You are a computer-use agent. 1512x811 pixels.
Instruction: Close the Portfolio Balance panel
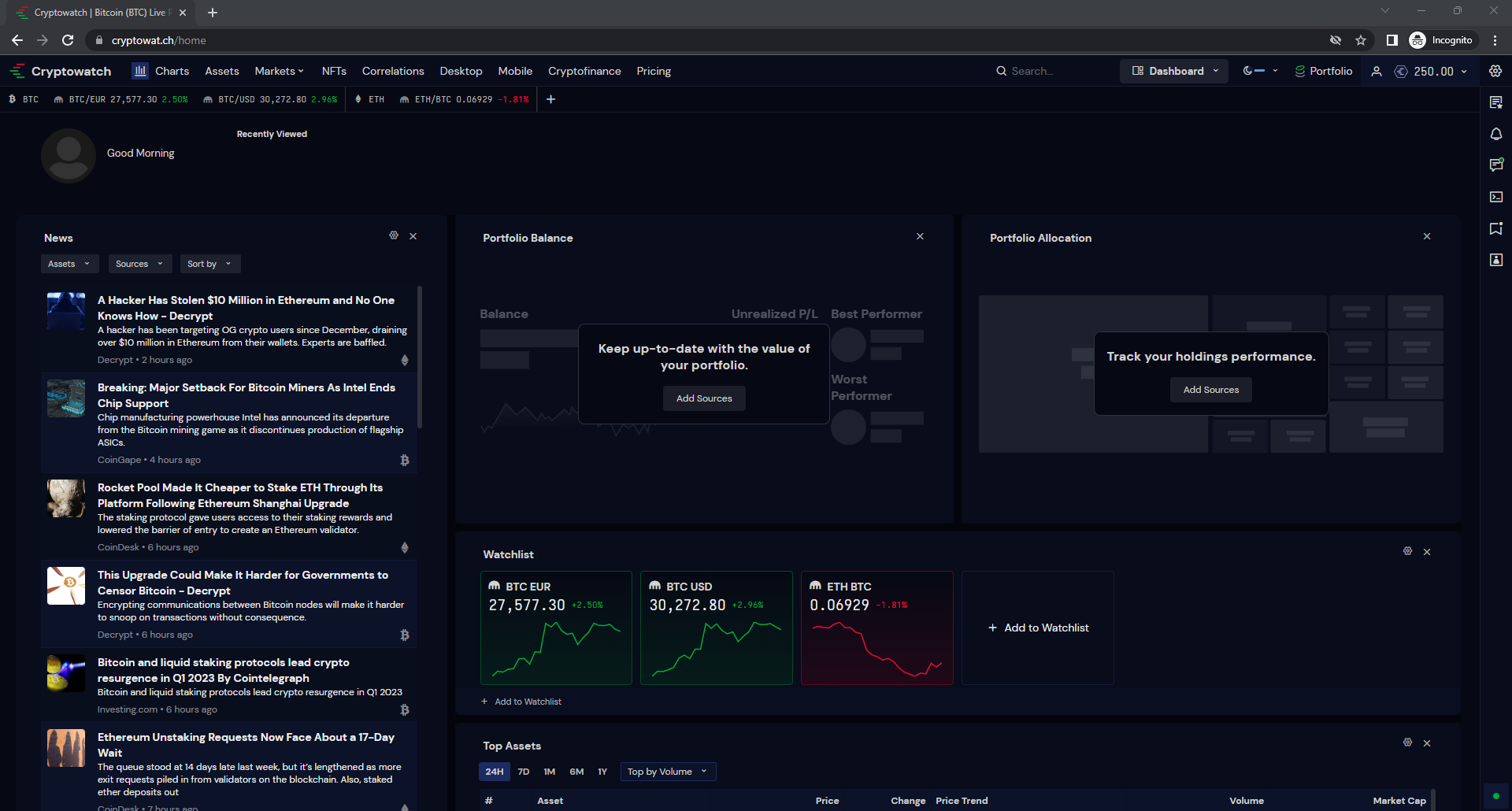(920, 236)
